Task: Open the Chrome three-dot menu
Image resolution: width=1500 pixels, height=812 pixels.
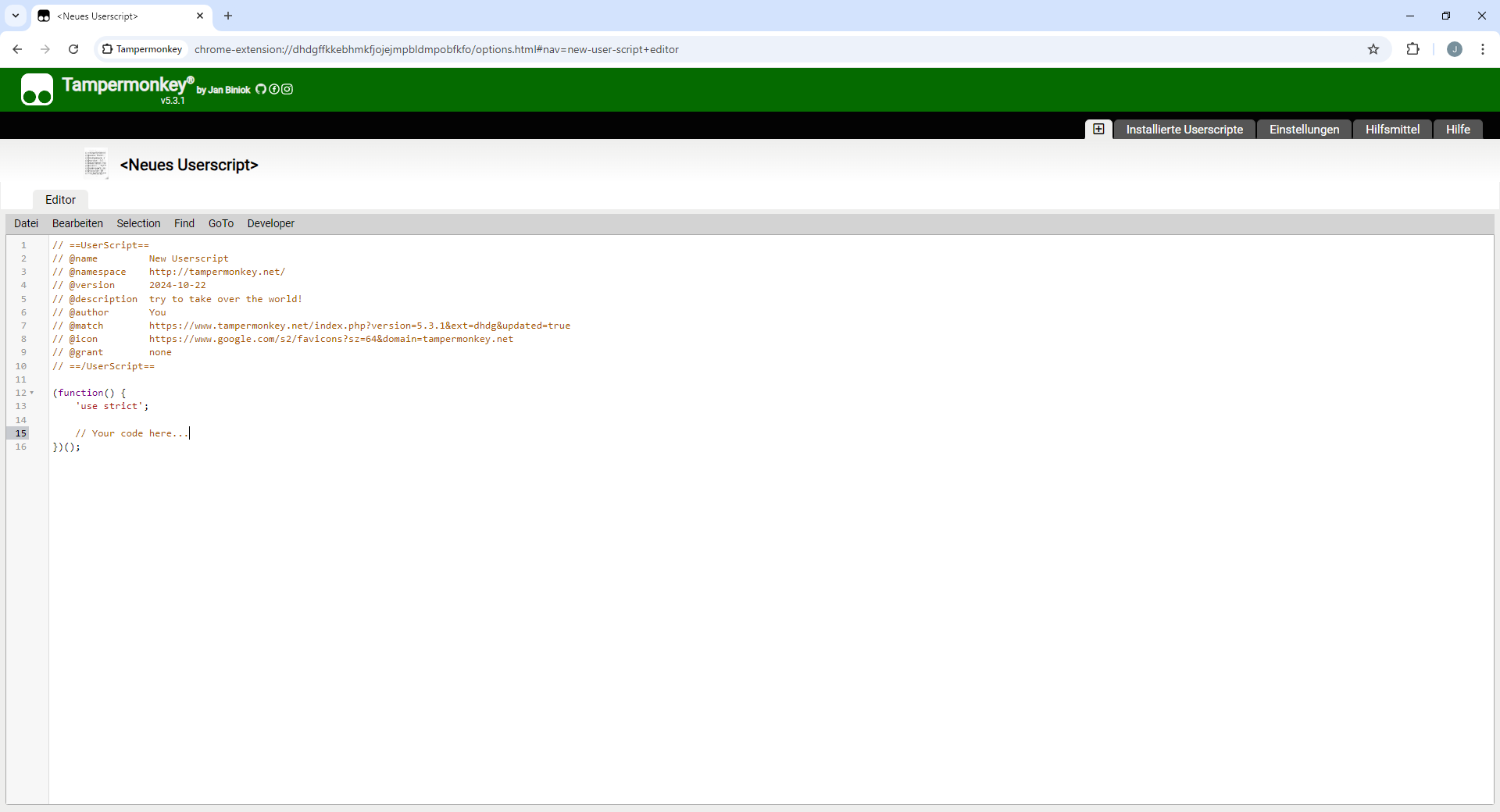Action: (1483, 49)
